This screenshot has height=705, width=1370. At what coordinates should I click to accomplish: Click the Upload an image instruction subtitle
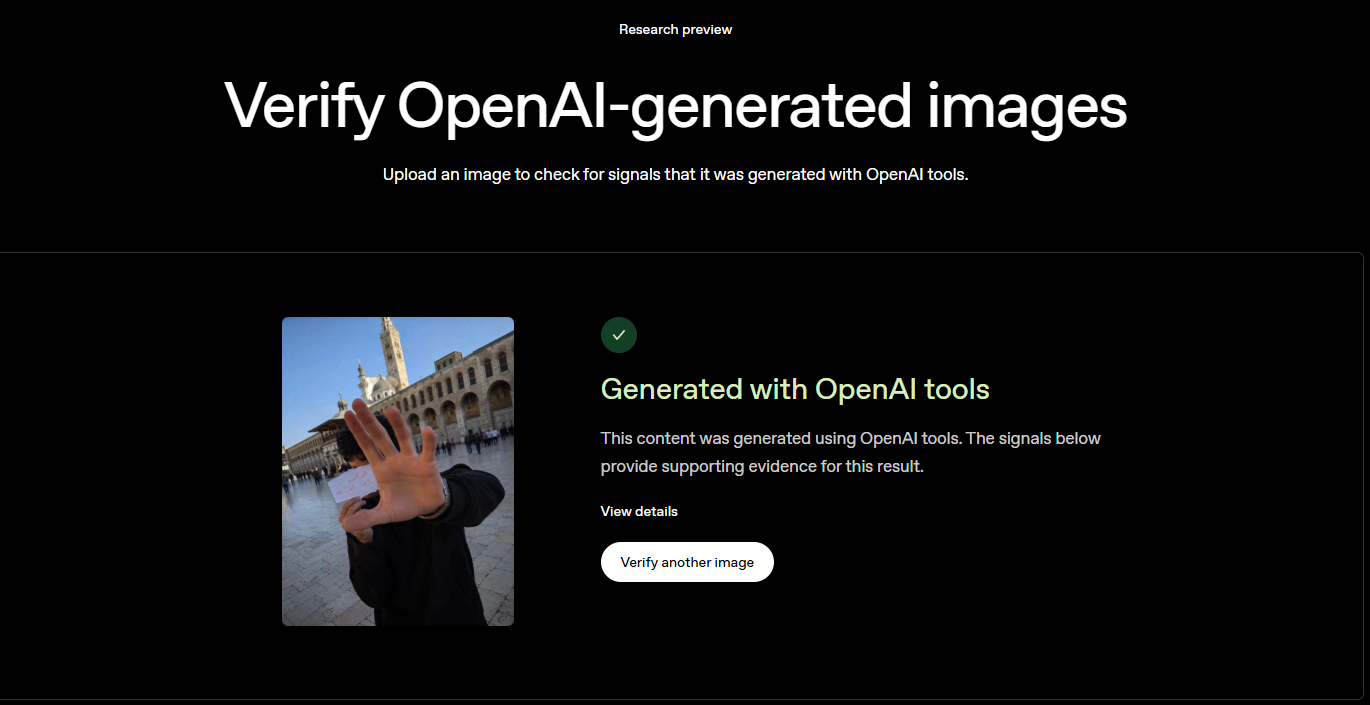(676, 174)
